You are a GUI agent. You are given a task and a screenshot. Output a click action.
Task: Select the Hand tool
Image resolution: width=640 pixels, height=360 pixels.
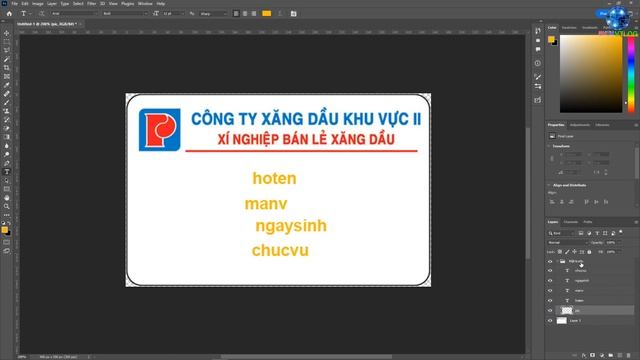coord(7,198)
